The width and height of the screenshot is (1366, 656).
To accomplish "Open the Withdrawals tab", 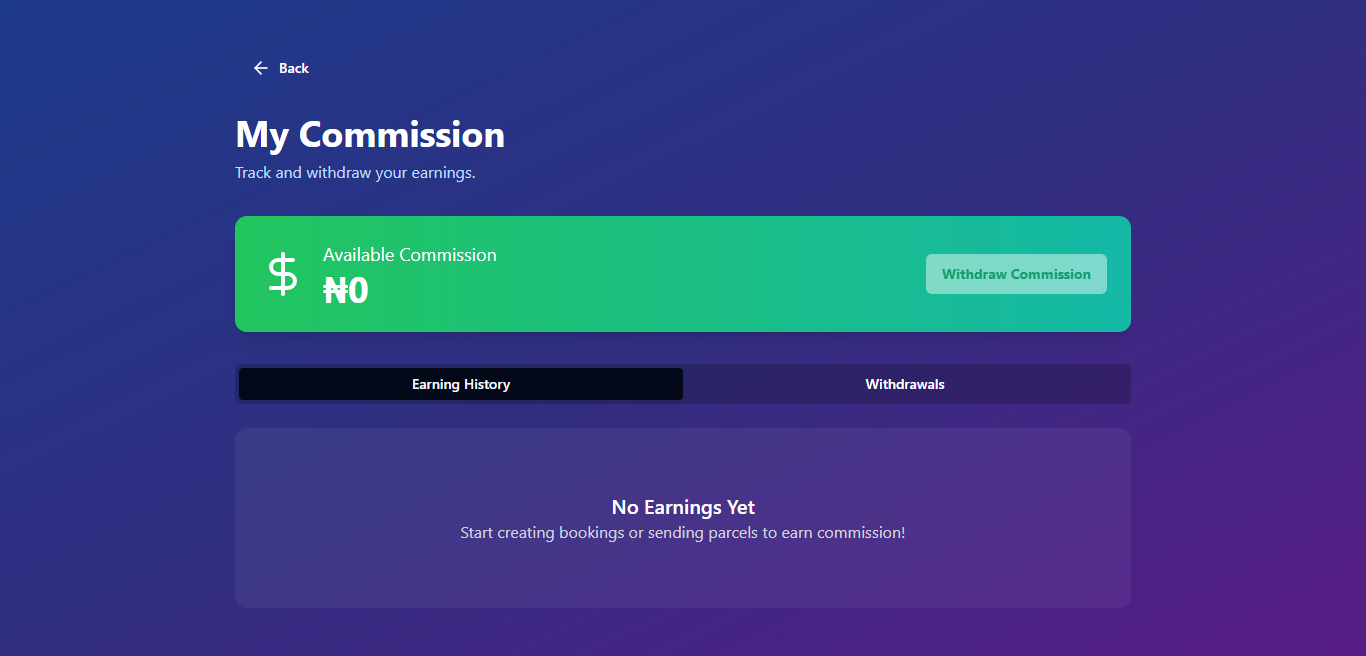I will click(905, 384).
